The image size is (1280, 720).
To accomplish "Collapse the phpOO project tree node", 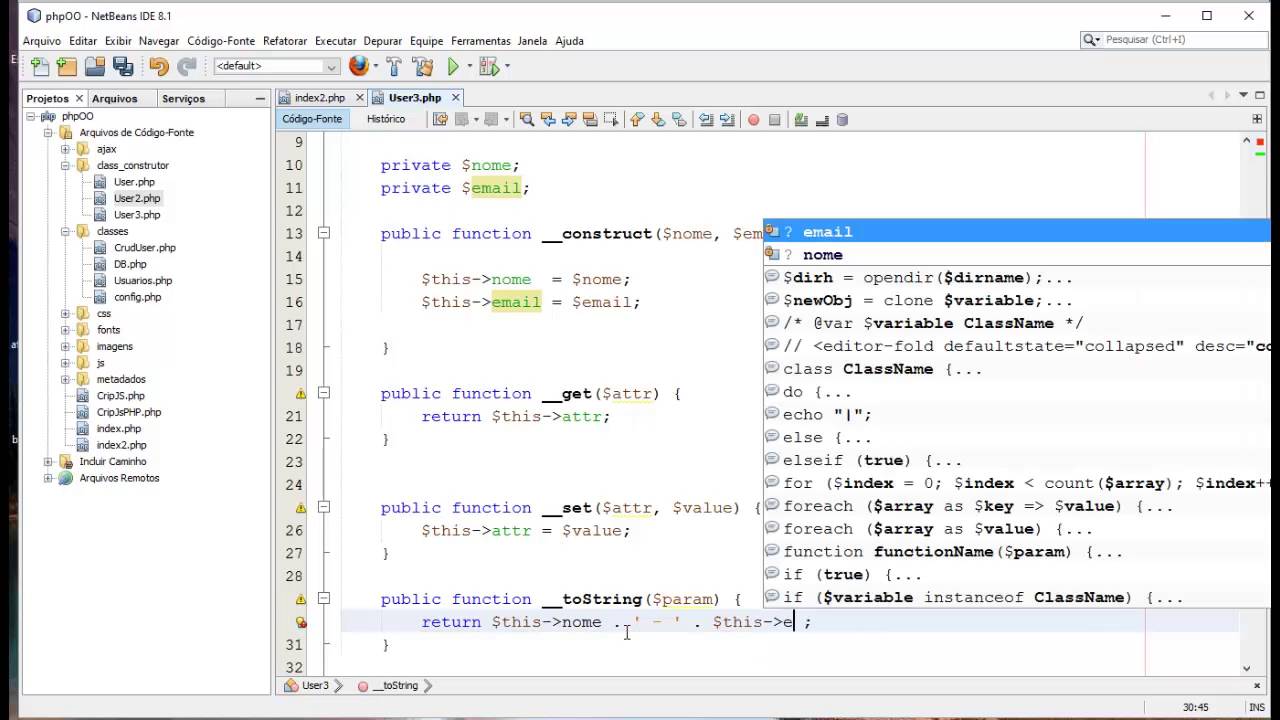I will pyautogui.click(x=31, y=116).
